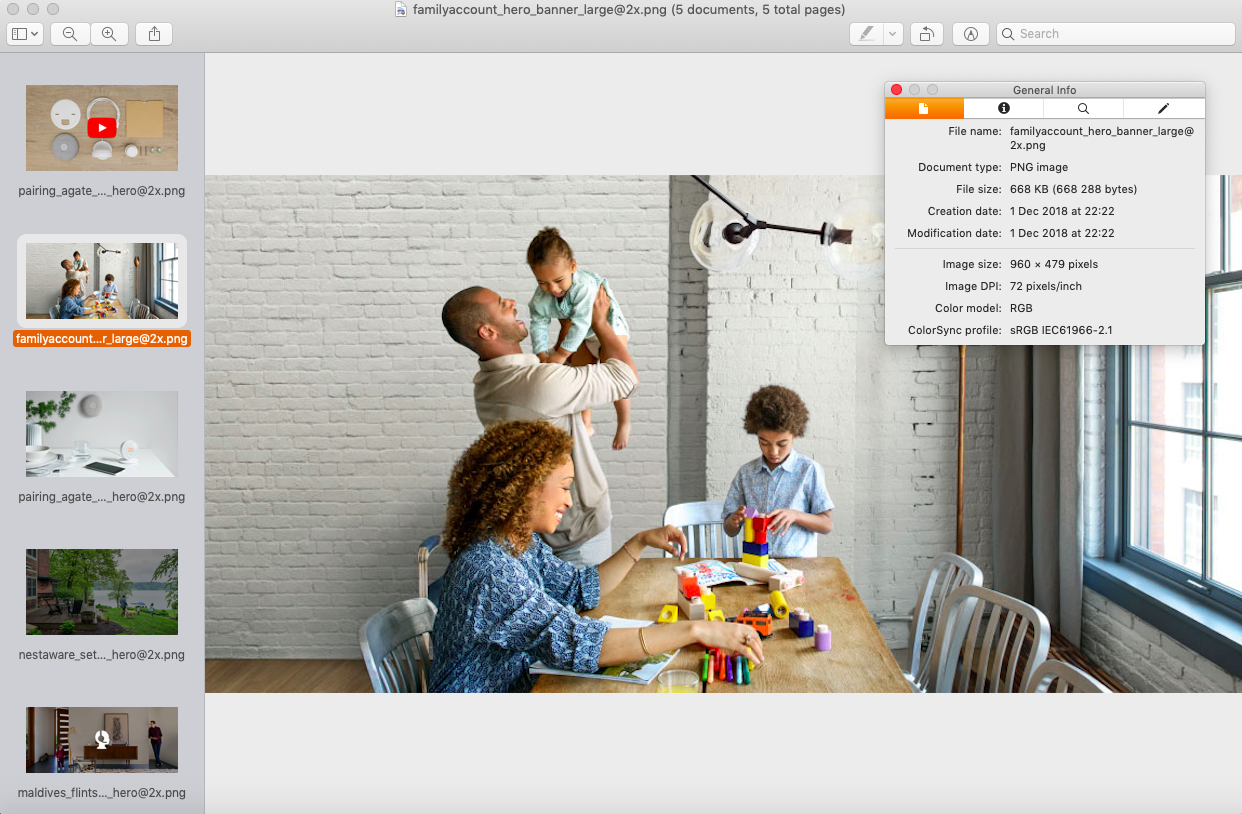The height and width of the screenshot is (814, 1242).
Task: Switch to the General Info inspector tab
Action: coord(924,108)
